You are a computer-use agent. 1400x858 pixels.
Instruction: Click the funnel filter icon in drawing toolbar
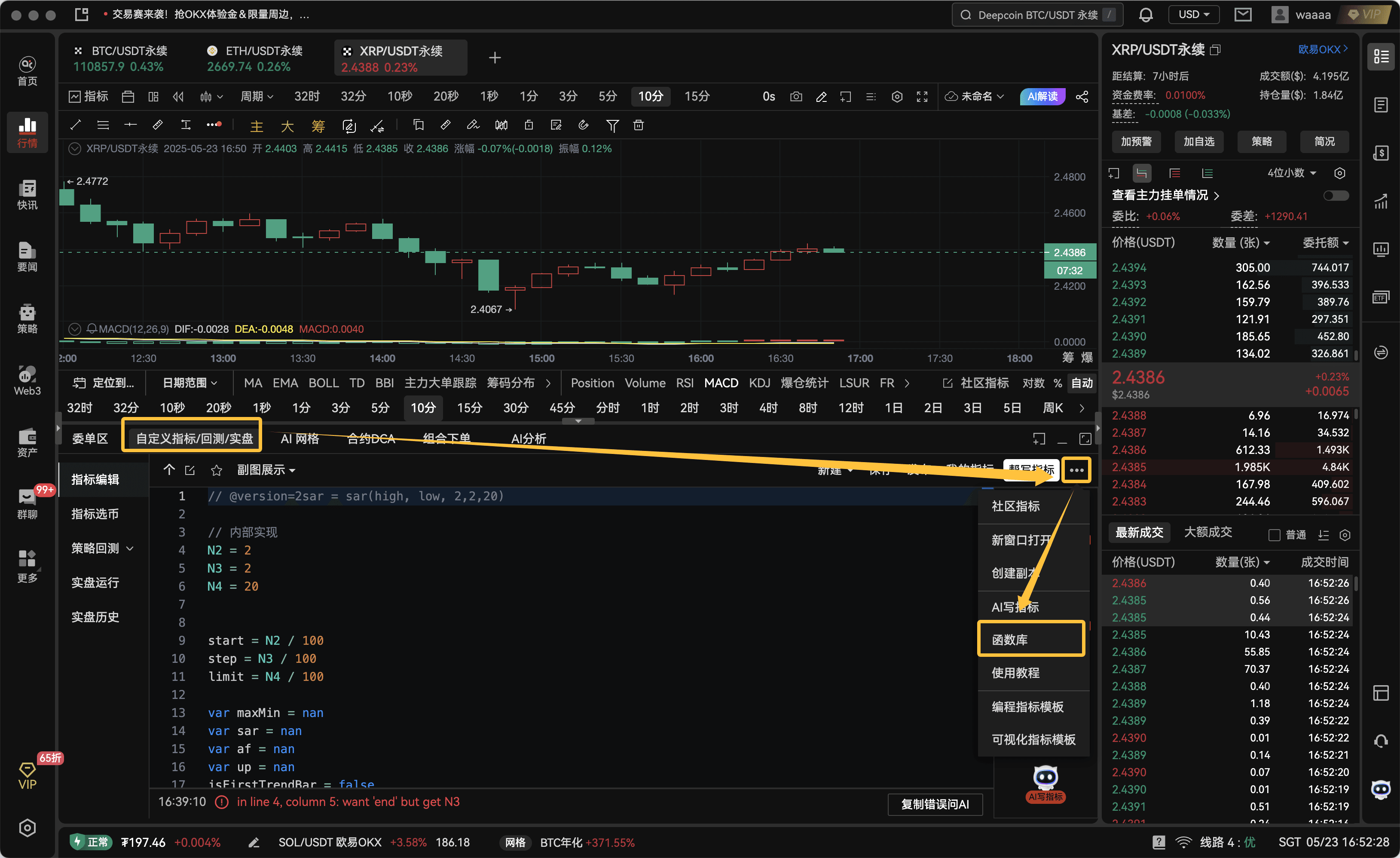pyautogui.click(x=612, y=125)
